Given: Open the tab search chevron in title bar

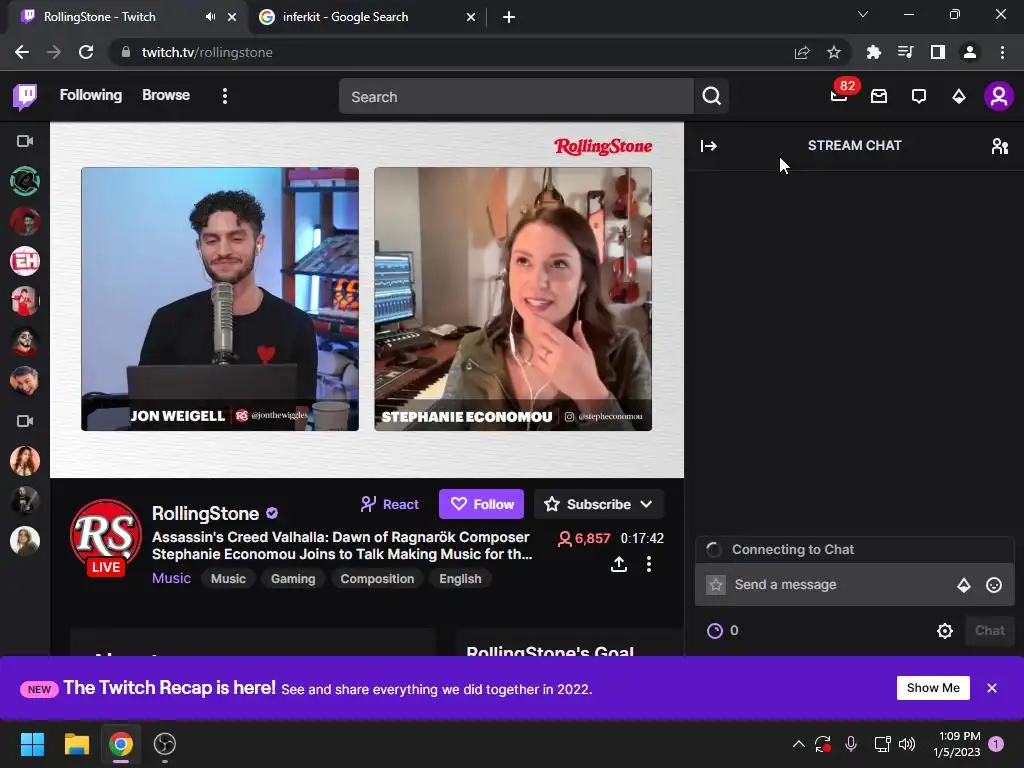Looking at the screenshot, I should (863, 14).
